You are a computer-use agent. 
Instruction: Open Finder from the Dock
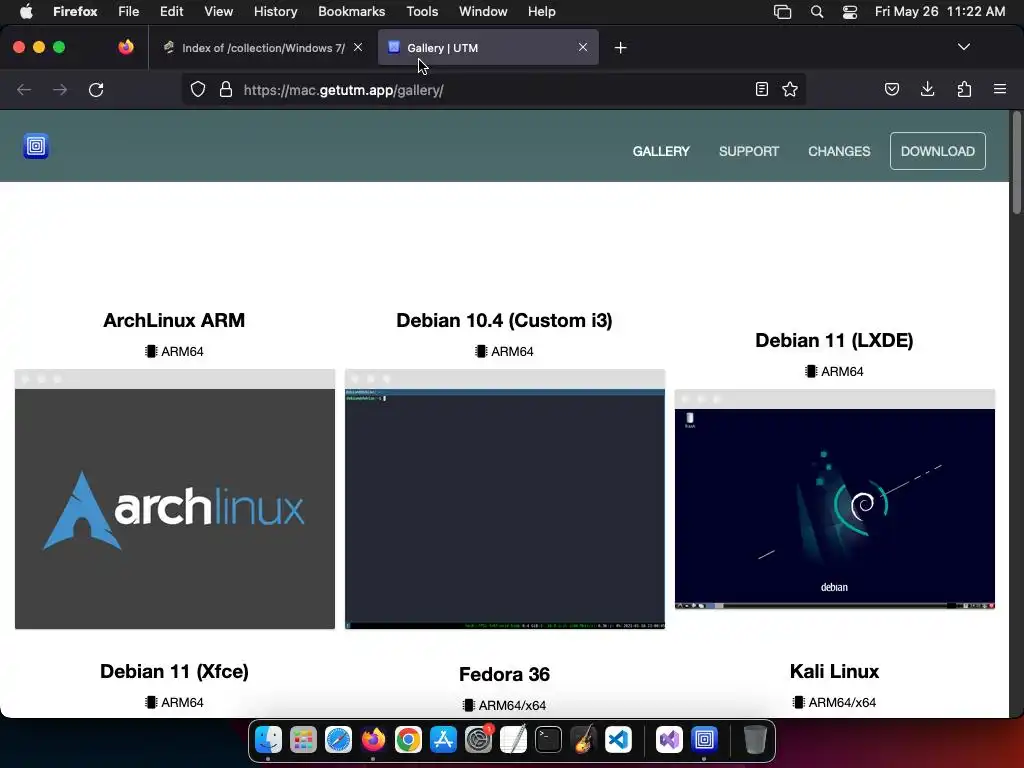click(268, 740)
